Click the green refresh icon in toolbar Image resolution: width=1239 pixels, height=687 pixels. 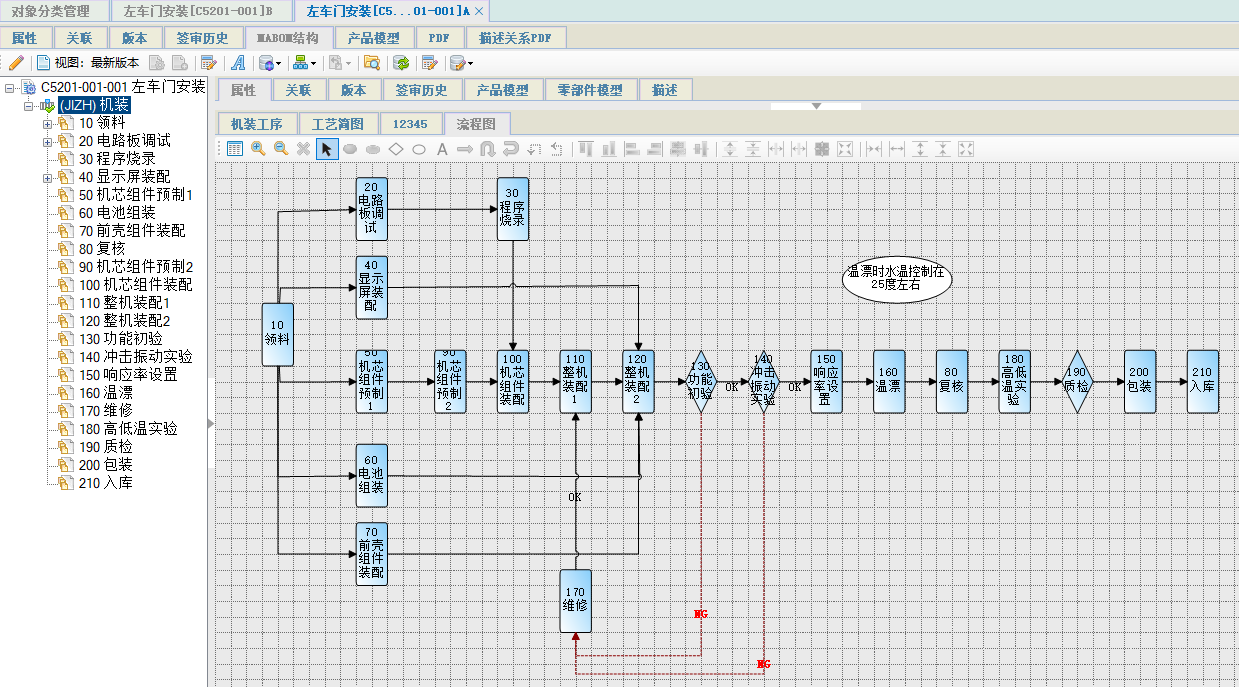tap(400, 63)
